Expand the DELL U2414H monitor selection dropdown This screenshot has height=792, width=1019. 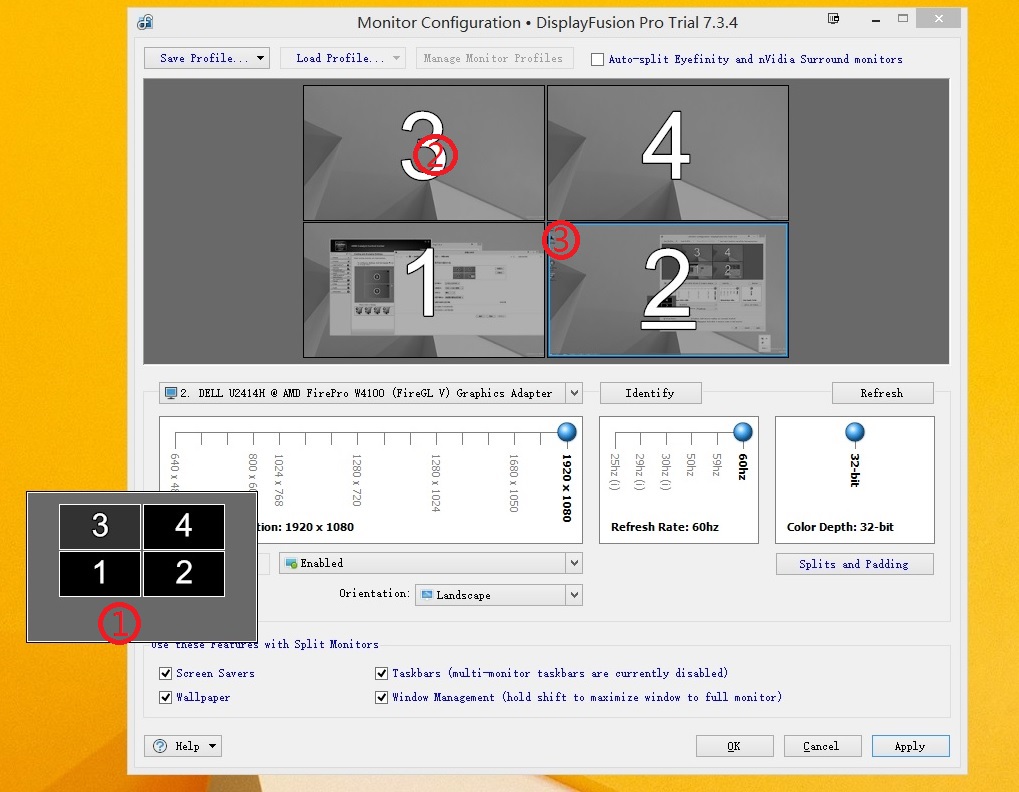coord(573,393)
